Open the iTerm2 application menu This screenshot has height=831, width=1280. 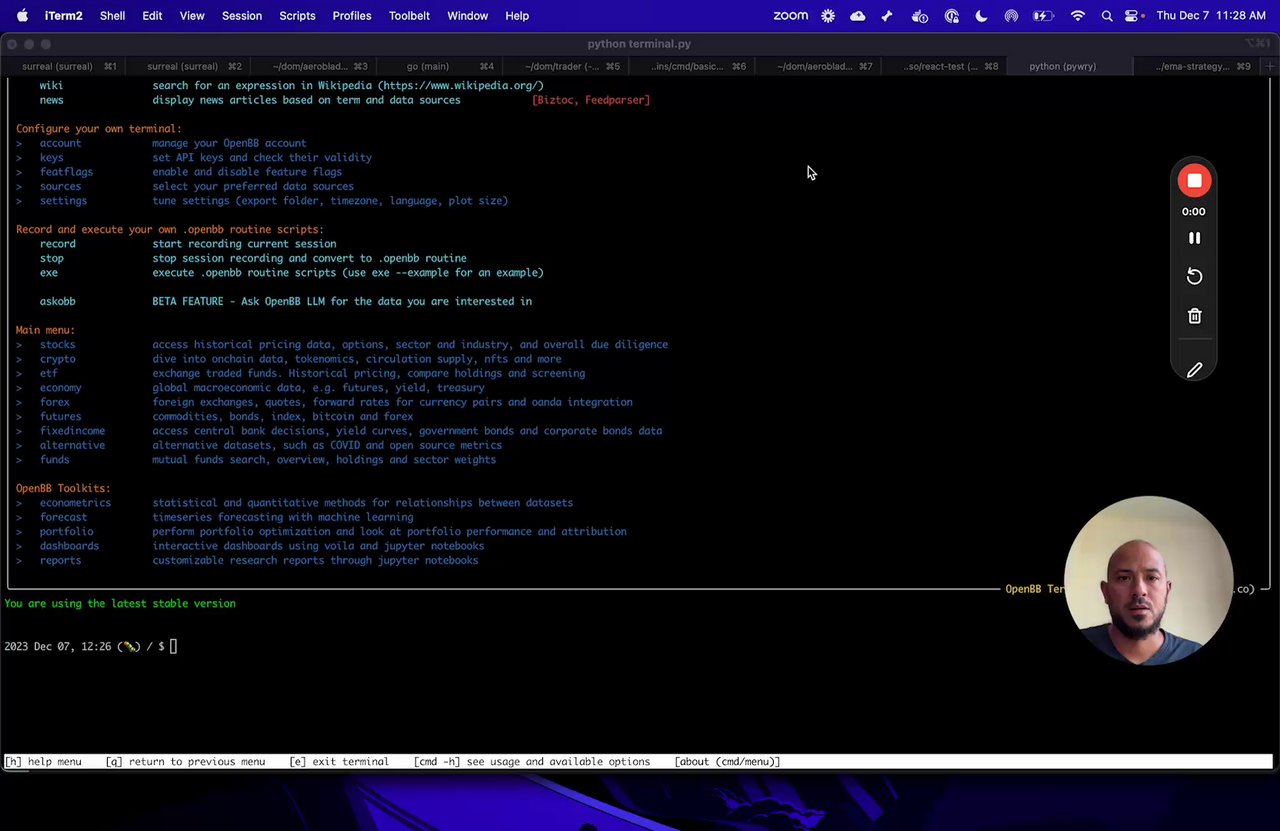[x=63, y=16]
